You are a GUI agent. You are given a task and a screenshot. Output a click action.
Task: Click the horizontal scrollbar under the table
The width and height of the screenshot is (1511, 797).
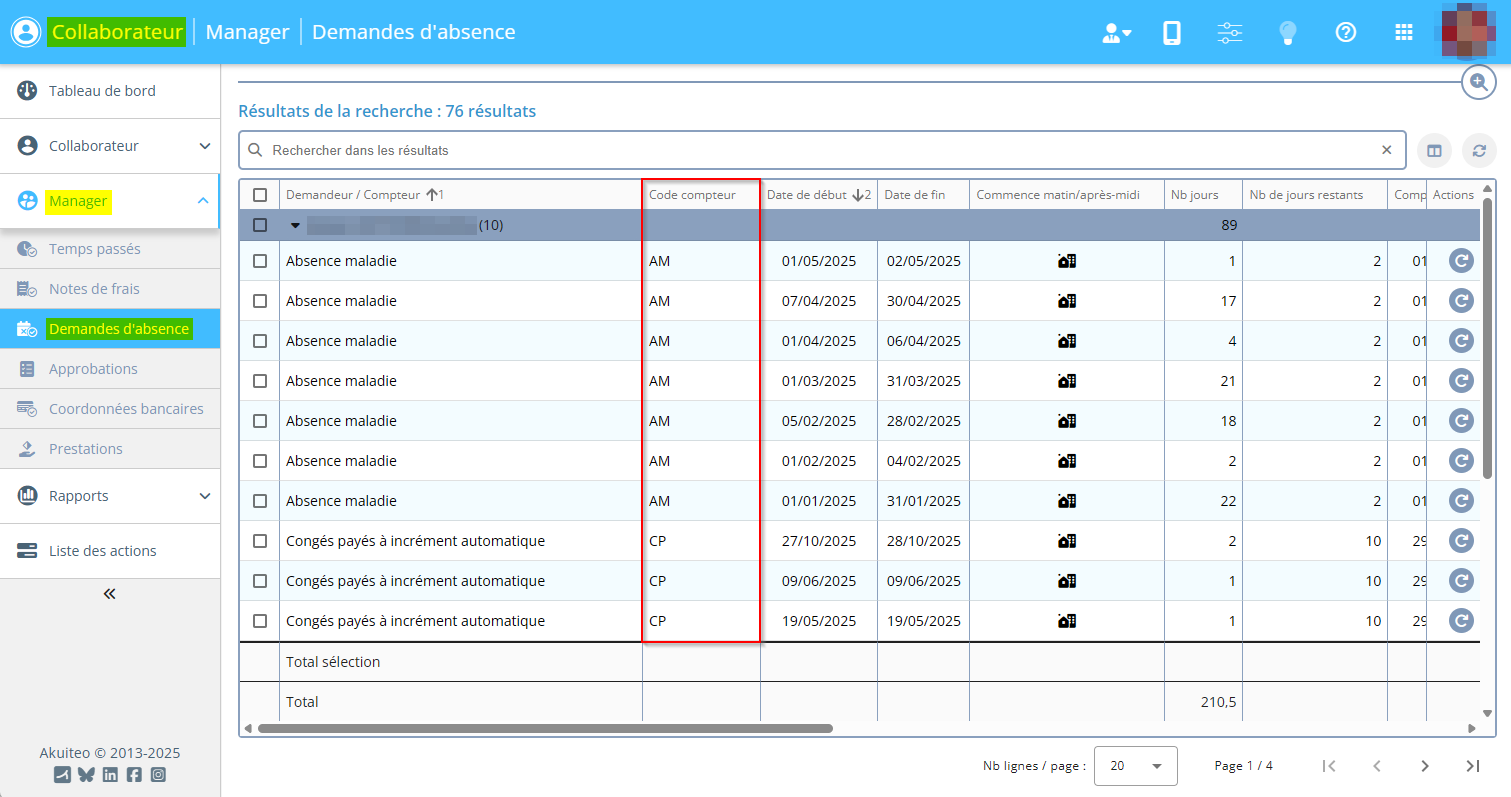point(545,729)
